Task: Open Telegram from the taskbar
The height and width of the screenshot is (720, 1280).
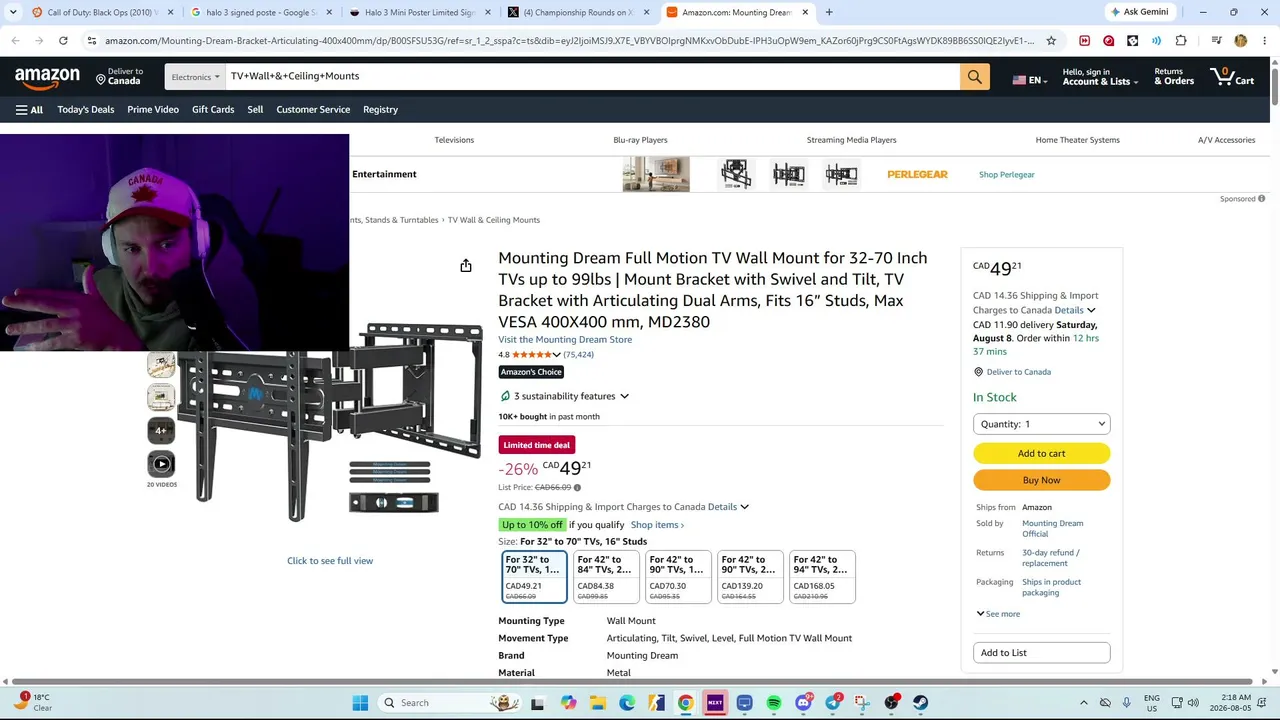Action: [833, 703]
